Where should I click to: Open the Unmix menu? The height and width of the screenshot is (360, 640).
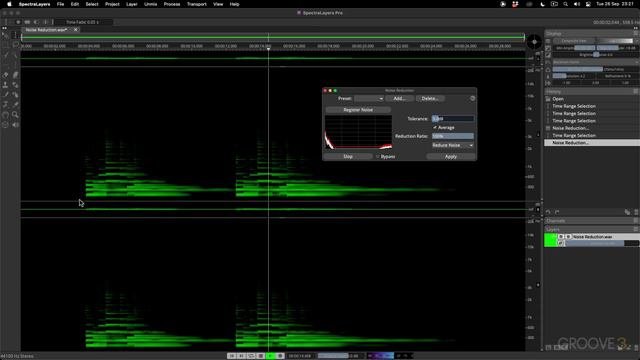point(151,4)
